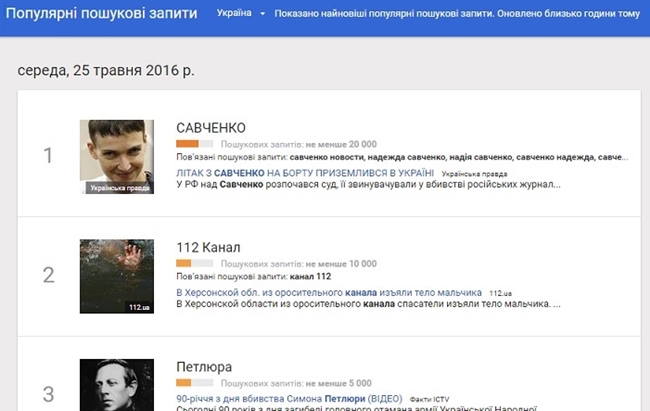Open the Петлюра trending search title
This screenshot has width=650, height=411.
click(x=204, y=367)
